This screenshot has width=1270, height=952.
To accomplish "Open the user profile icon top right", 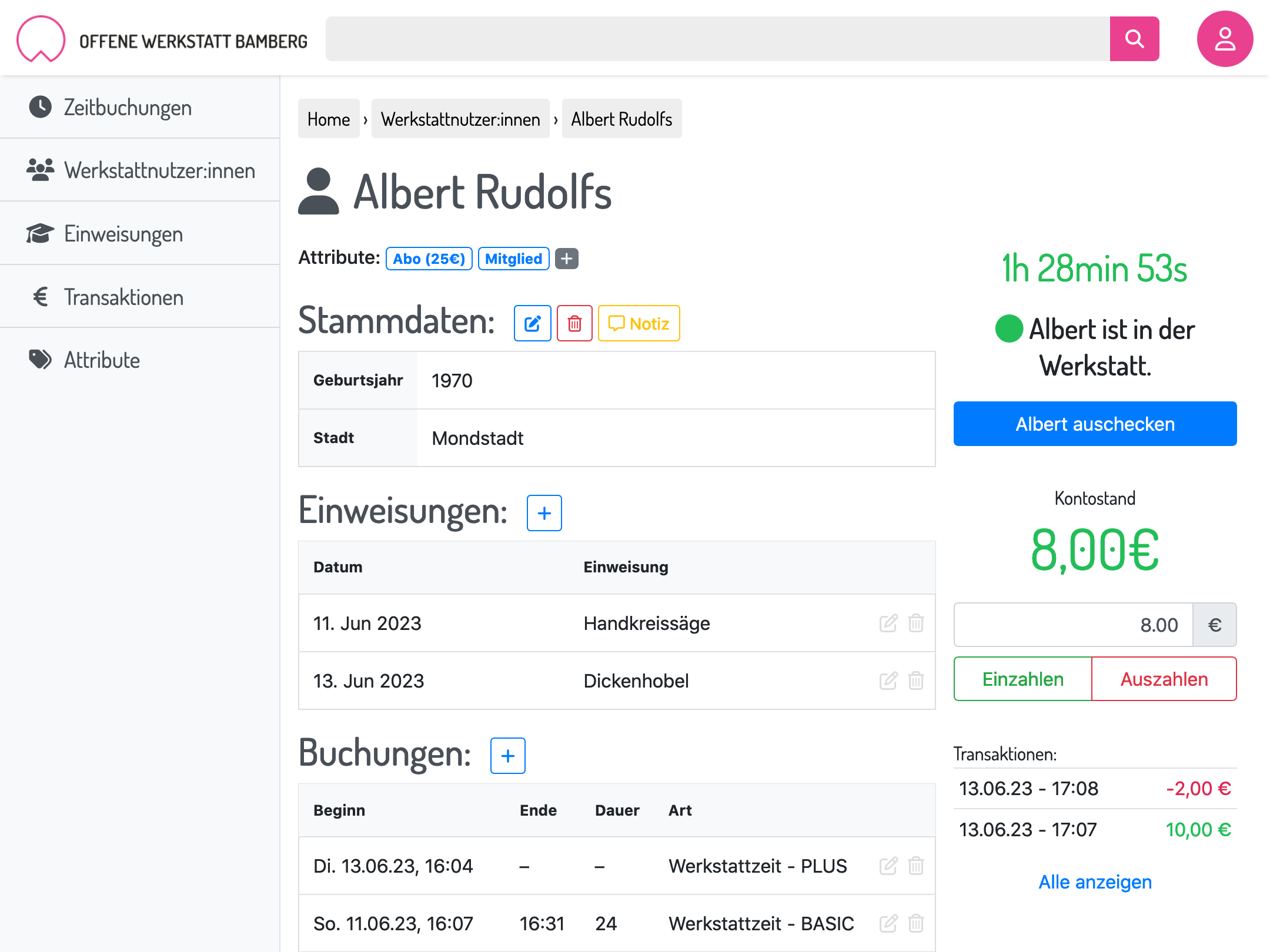I will (x=1225, y=39).
